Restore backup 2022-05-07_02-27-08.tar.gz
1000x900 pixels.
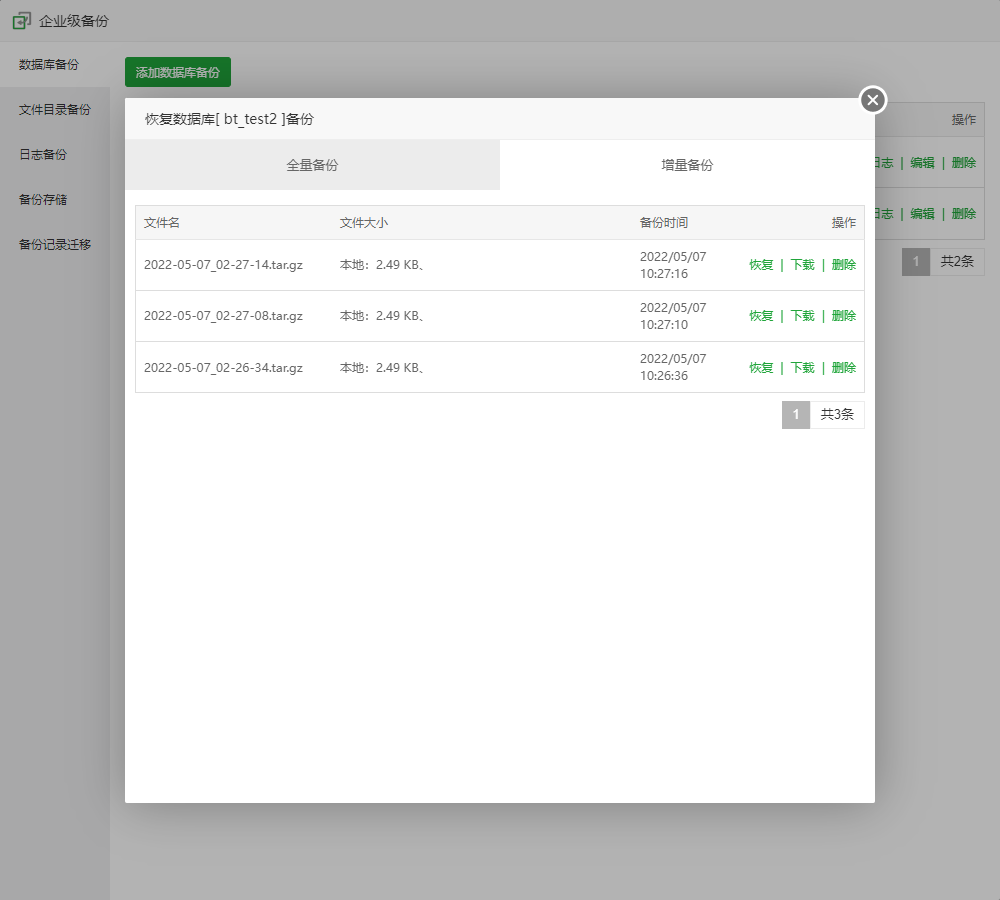pos(761,316)
